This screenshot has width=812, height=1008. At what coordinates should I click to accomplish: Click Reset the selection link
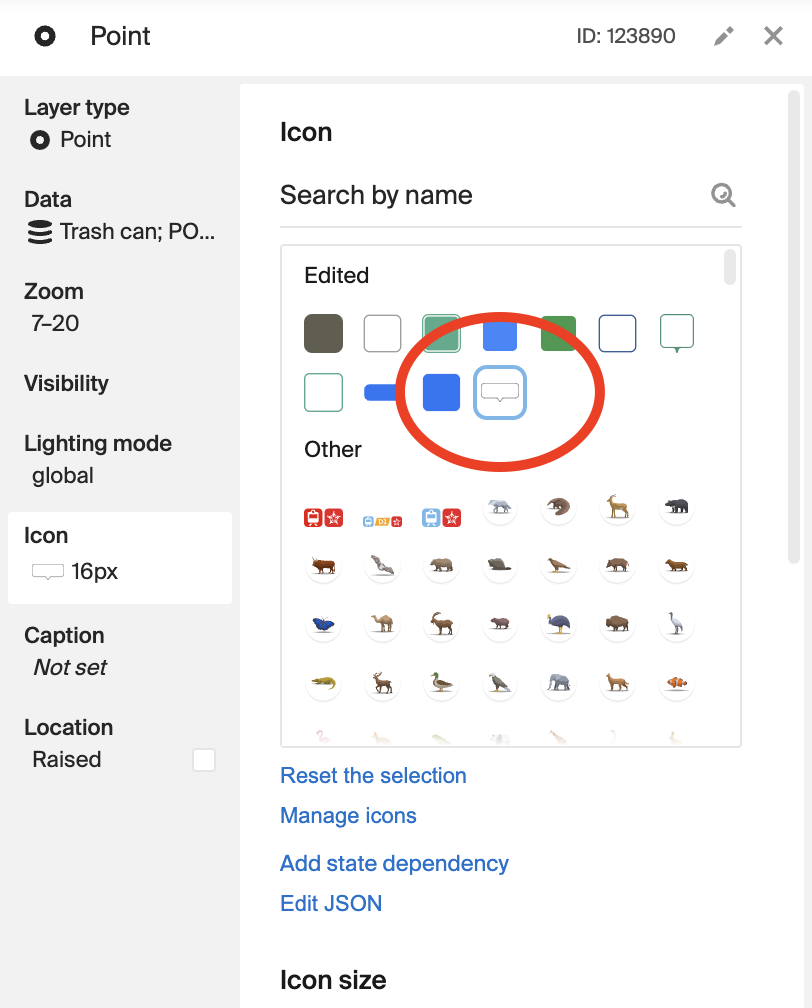coord(373,775)
